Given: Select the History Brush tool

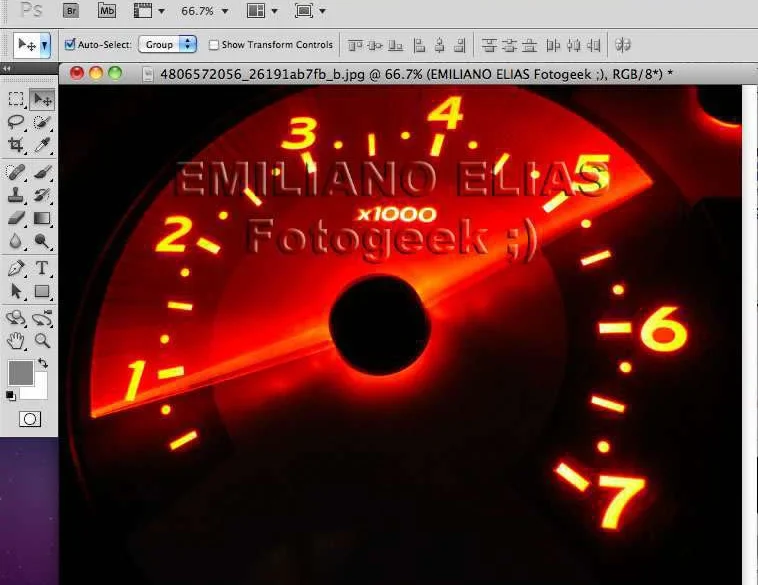Looking at the screenshot, I should 42,195.
